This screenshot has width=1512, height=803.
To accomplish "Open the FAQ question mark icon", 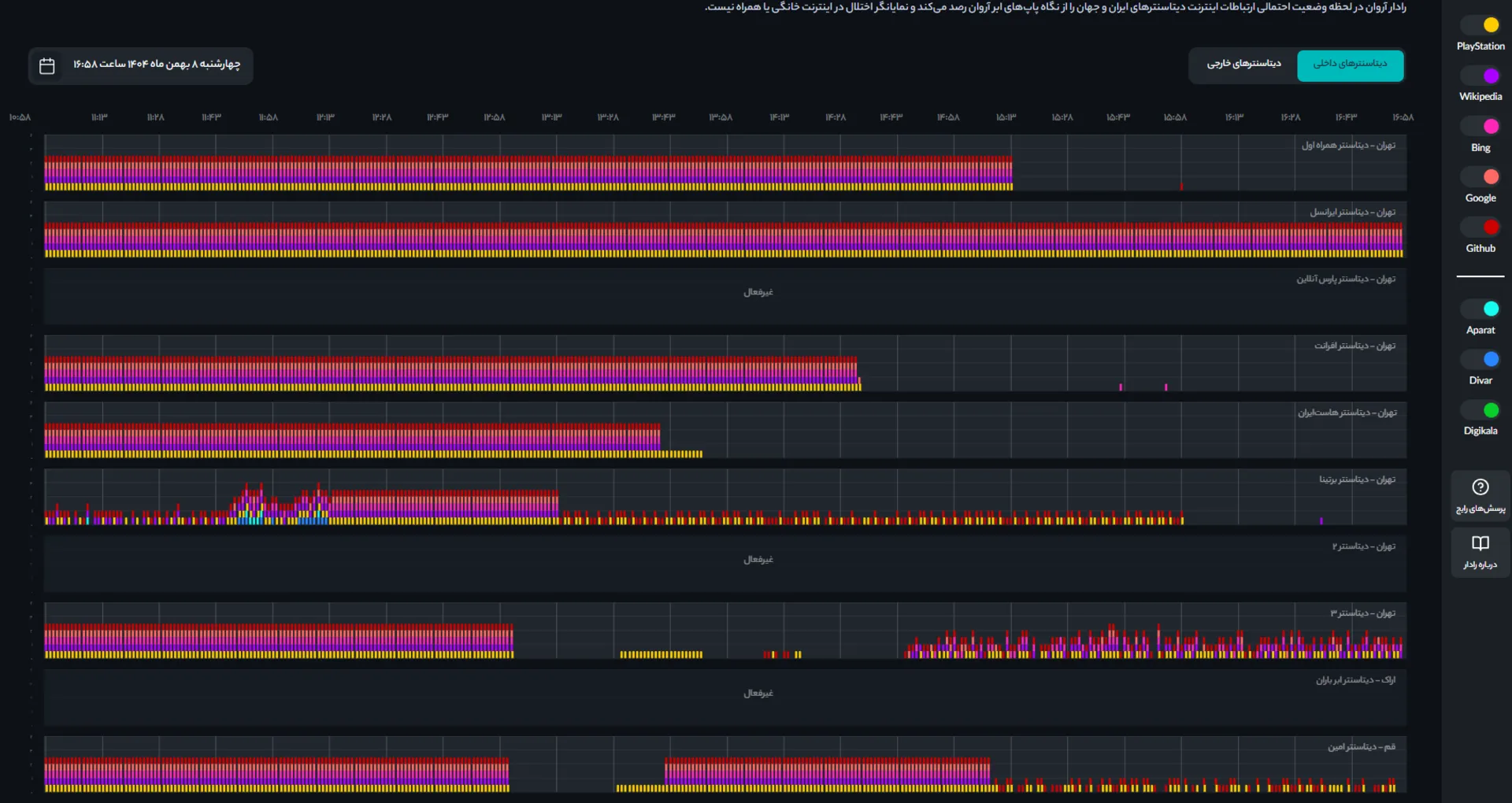I will [1480, 487].
